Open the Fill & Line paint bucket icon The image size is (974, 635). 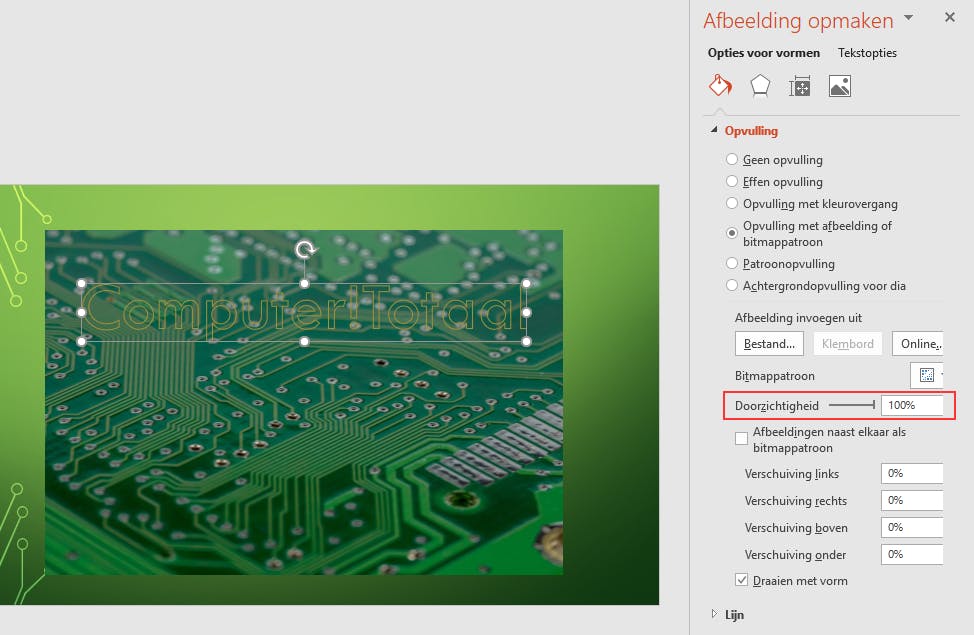[x=721, y=86]
